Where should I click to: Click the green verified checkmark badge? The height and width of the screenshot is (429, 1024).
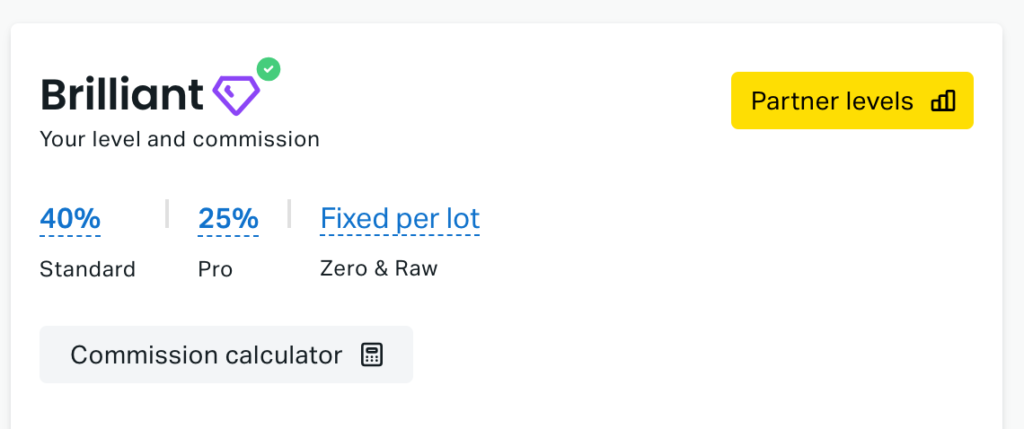pyautogui.click(x=268, y=69)
